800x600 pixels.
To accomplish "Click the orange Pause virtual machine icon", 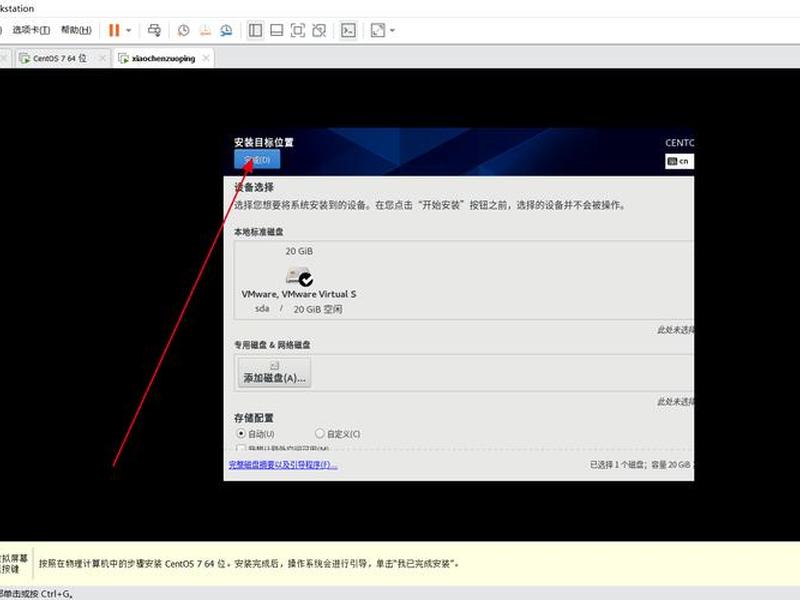I will click(114, 31).
